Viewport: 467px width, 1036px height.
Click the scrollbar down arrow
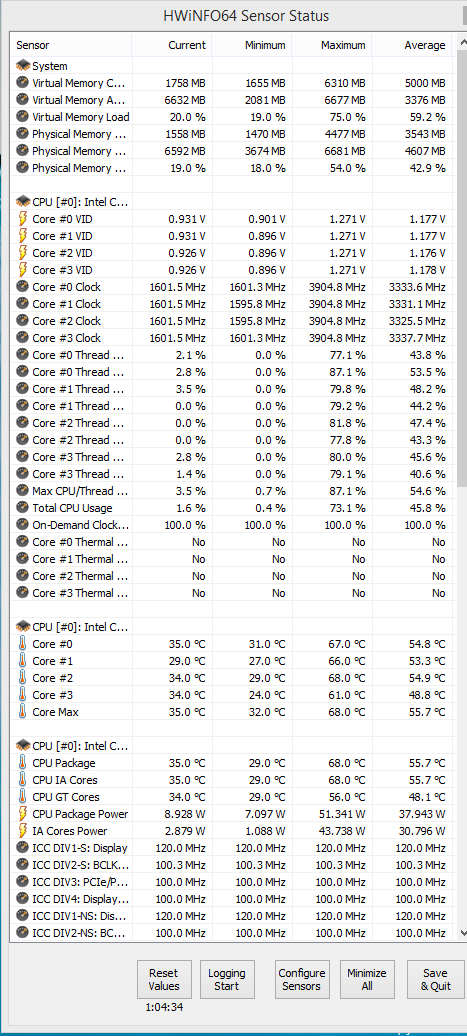[461, 932]
